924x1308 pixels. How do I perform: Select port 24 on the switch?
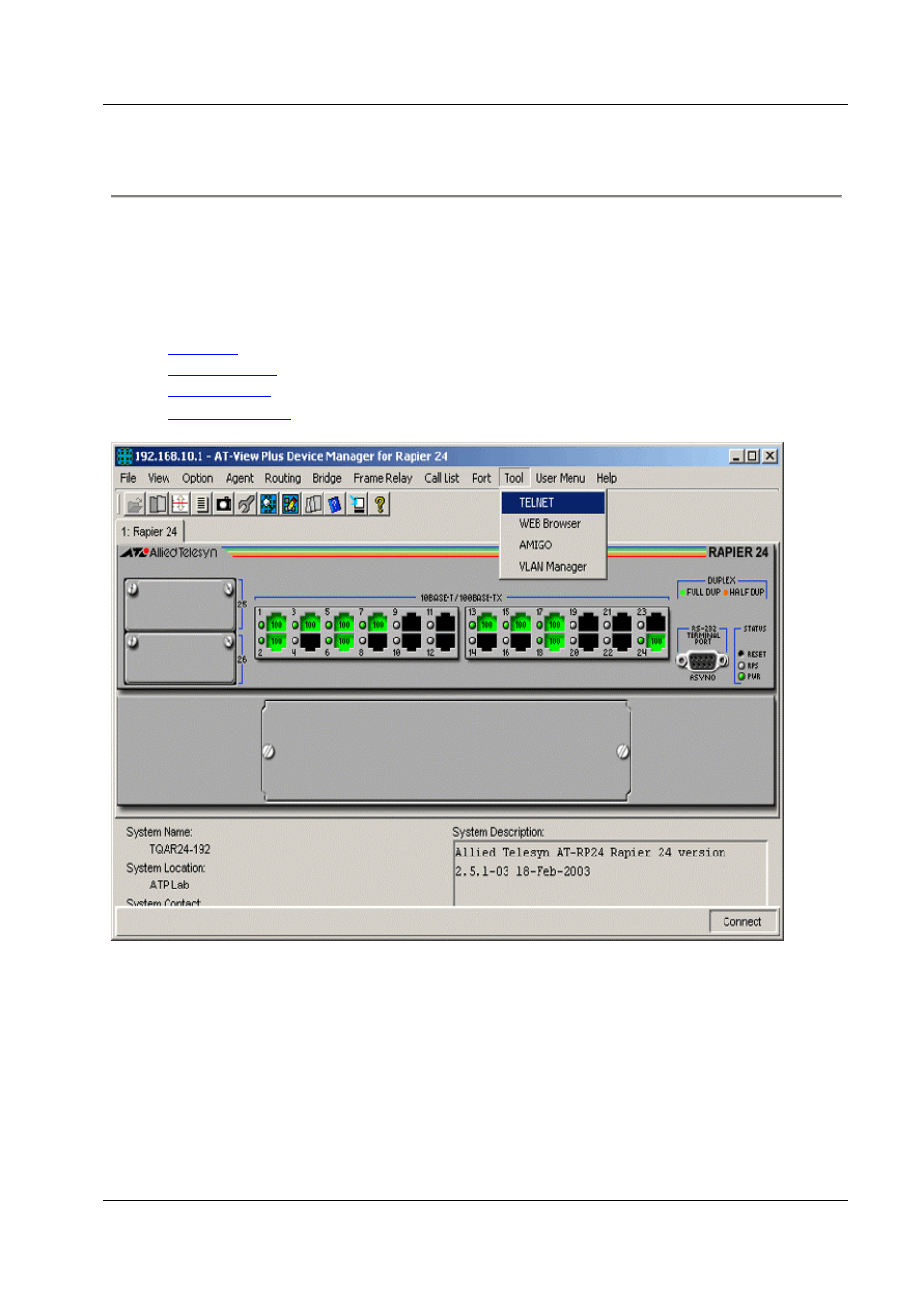657,640
